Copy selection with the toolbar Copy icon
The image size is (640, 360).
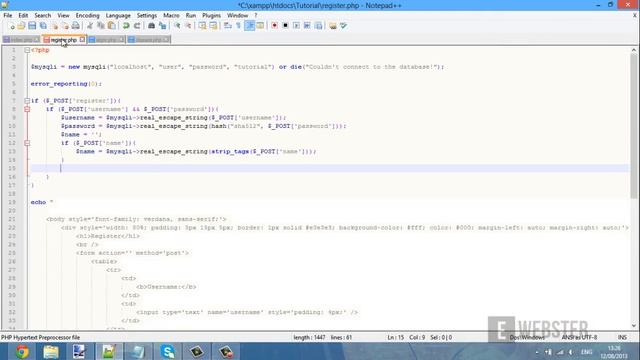pyautogui.click(x=100, y=26)
